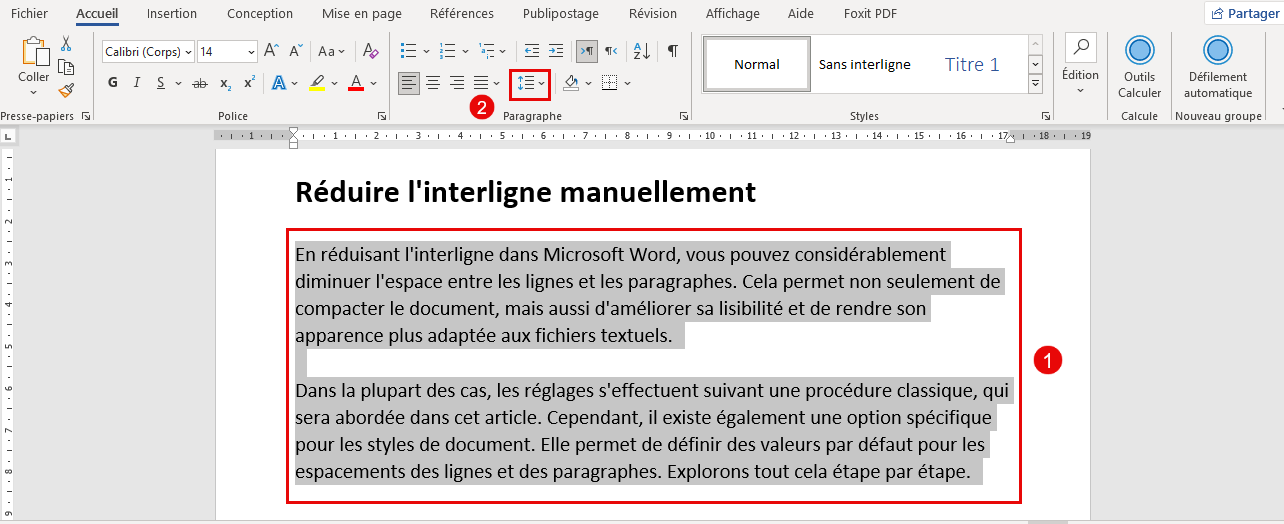Open the Révision tab
Image resolution: width=1284 pixels, height=524 pixels.
tap(652, 14)
